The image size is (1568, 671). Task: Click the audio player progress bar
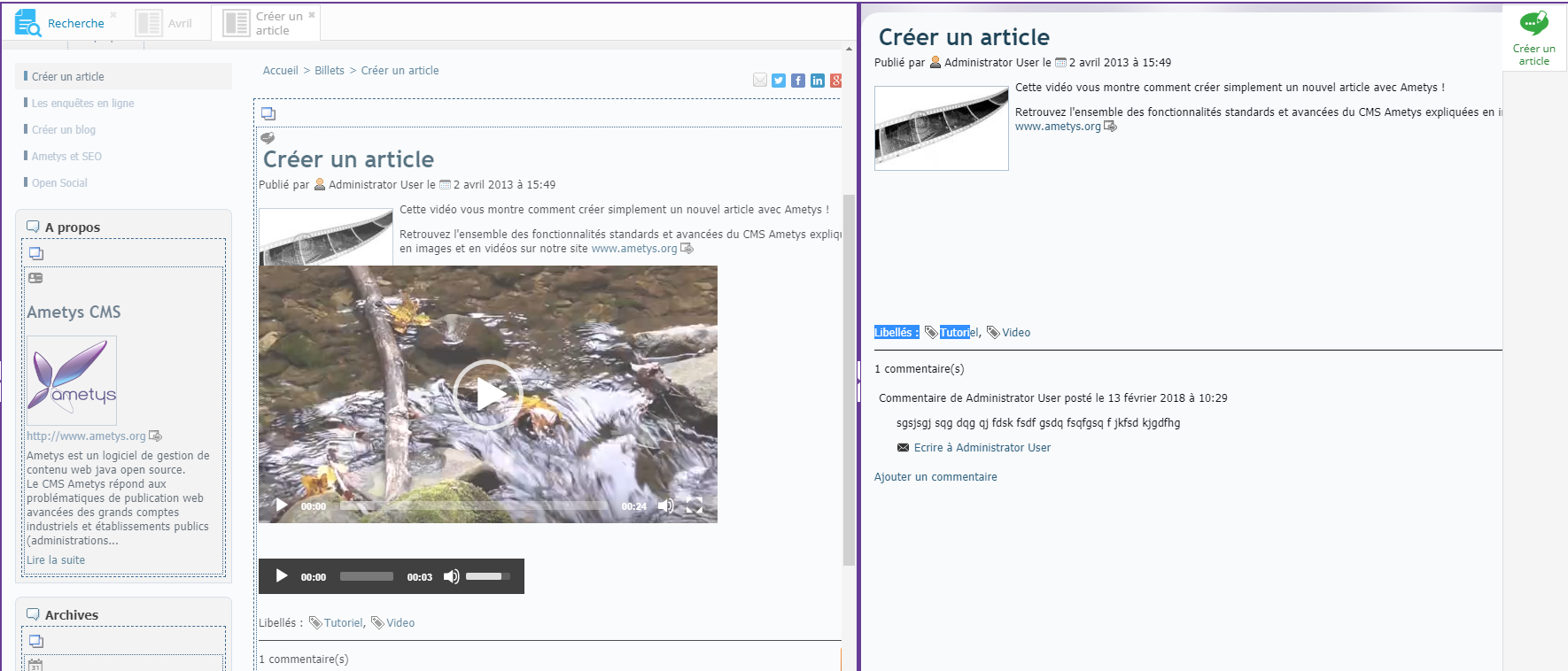367,576
